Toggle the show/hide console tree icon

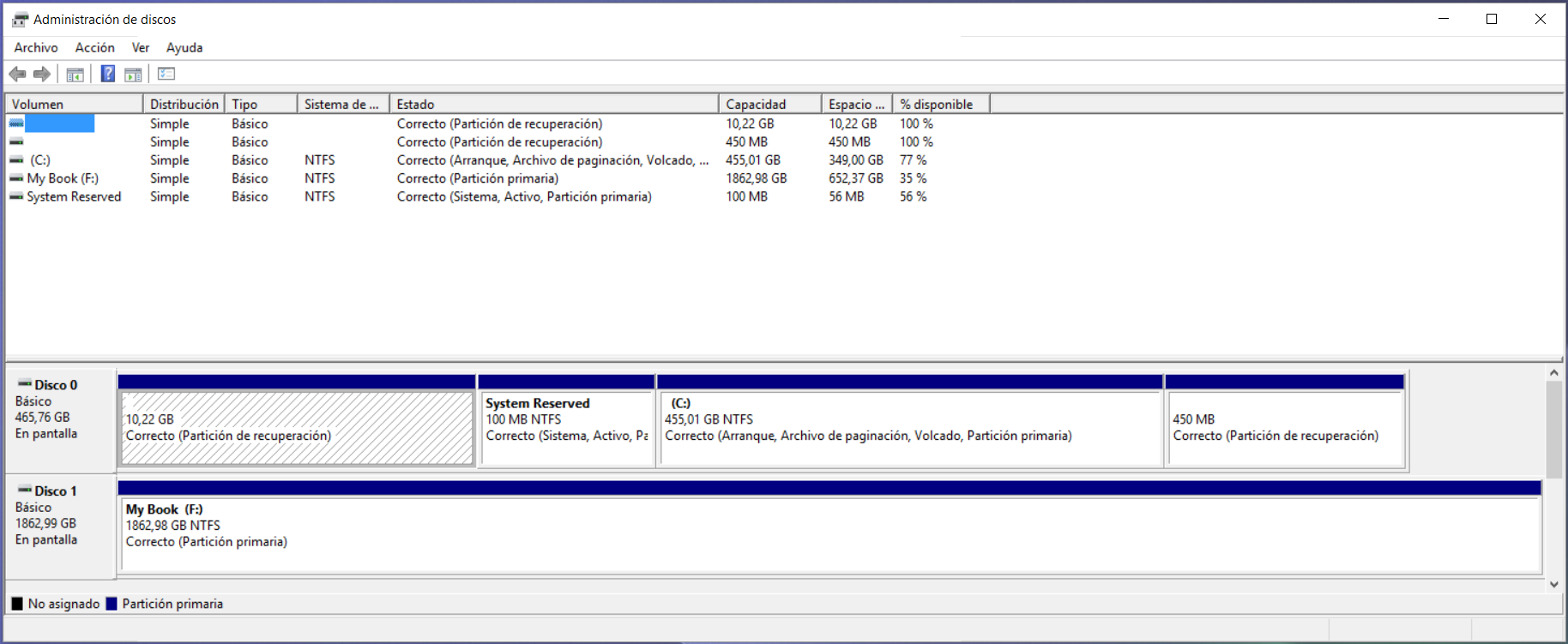pos(75,75)
